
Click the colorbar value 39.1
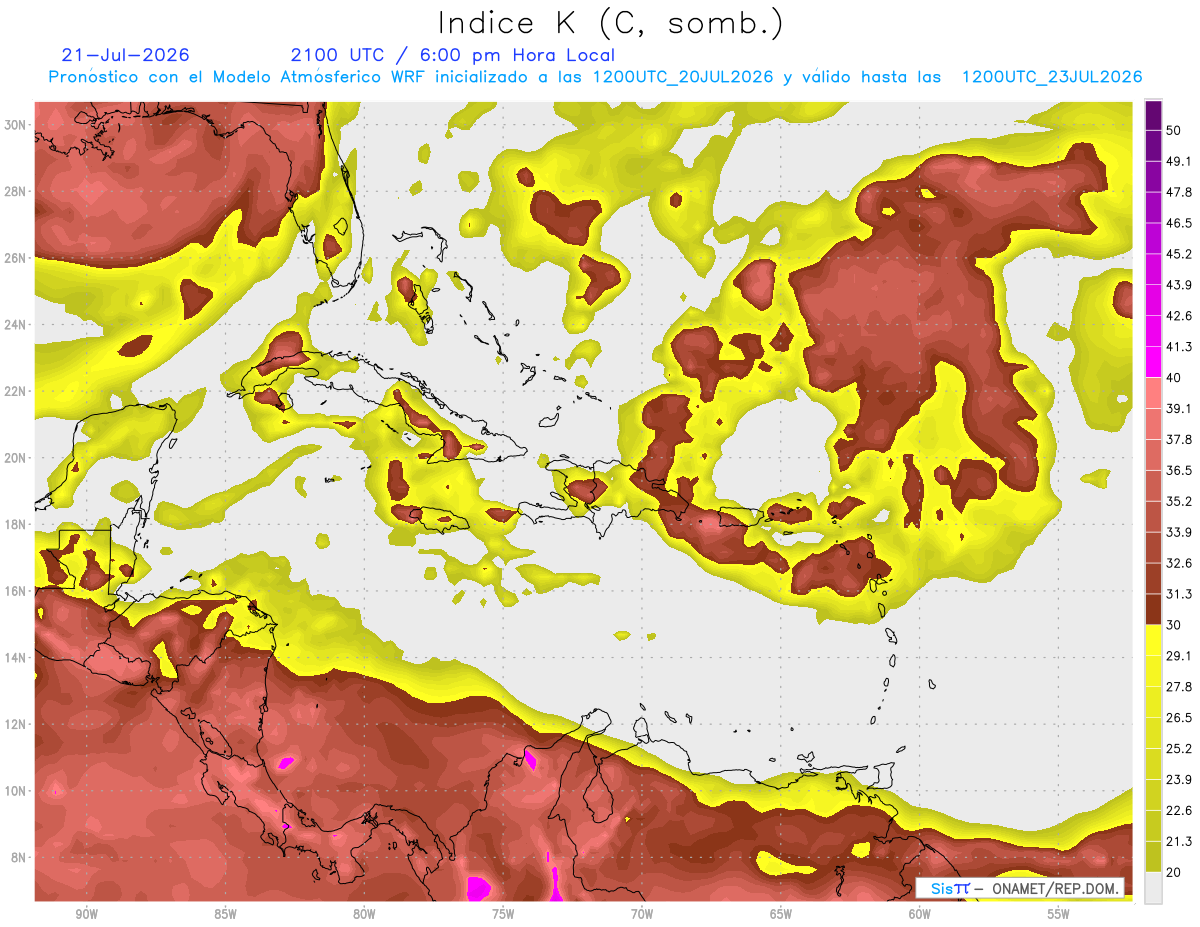point(1179,408)
